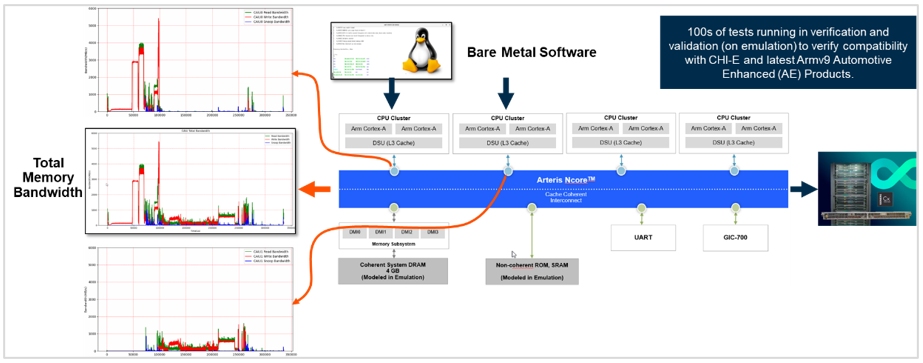The width and height of the screenshot is (923, 363).
Task: Click the dark arrow below the terminal window
Action: [x=391, y=94]
